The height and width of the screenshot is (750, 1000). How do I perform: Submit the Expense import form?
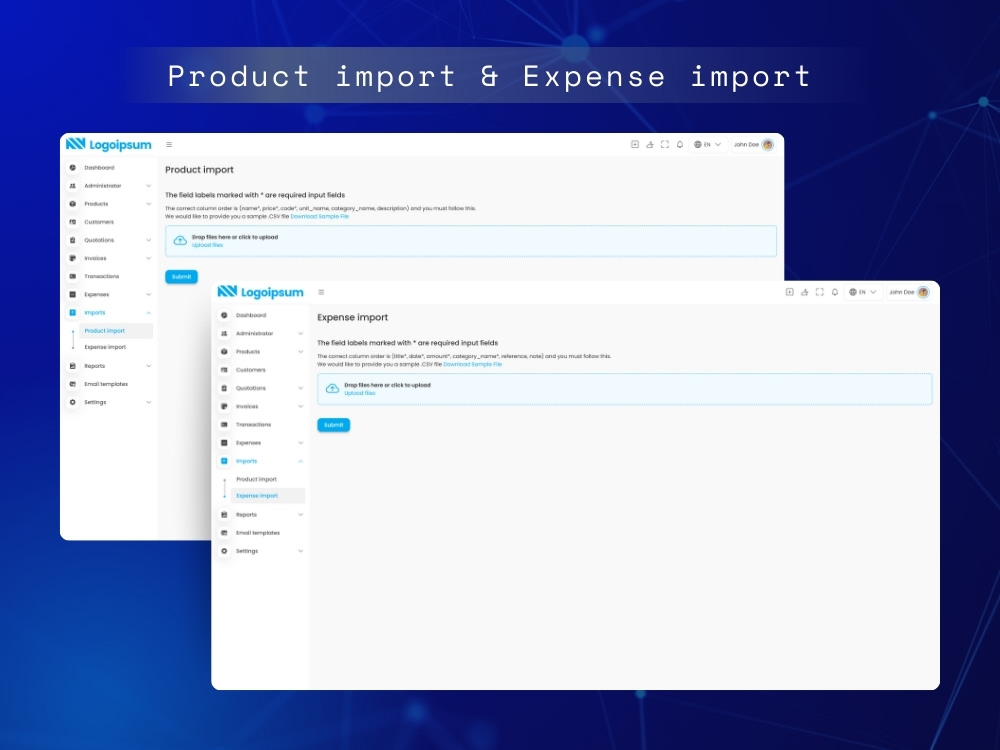pyautogui.click(x=334, y=425)
